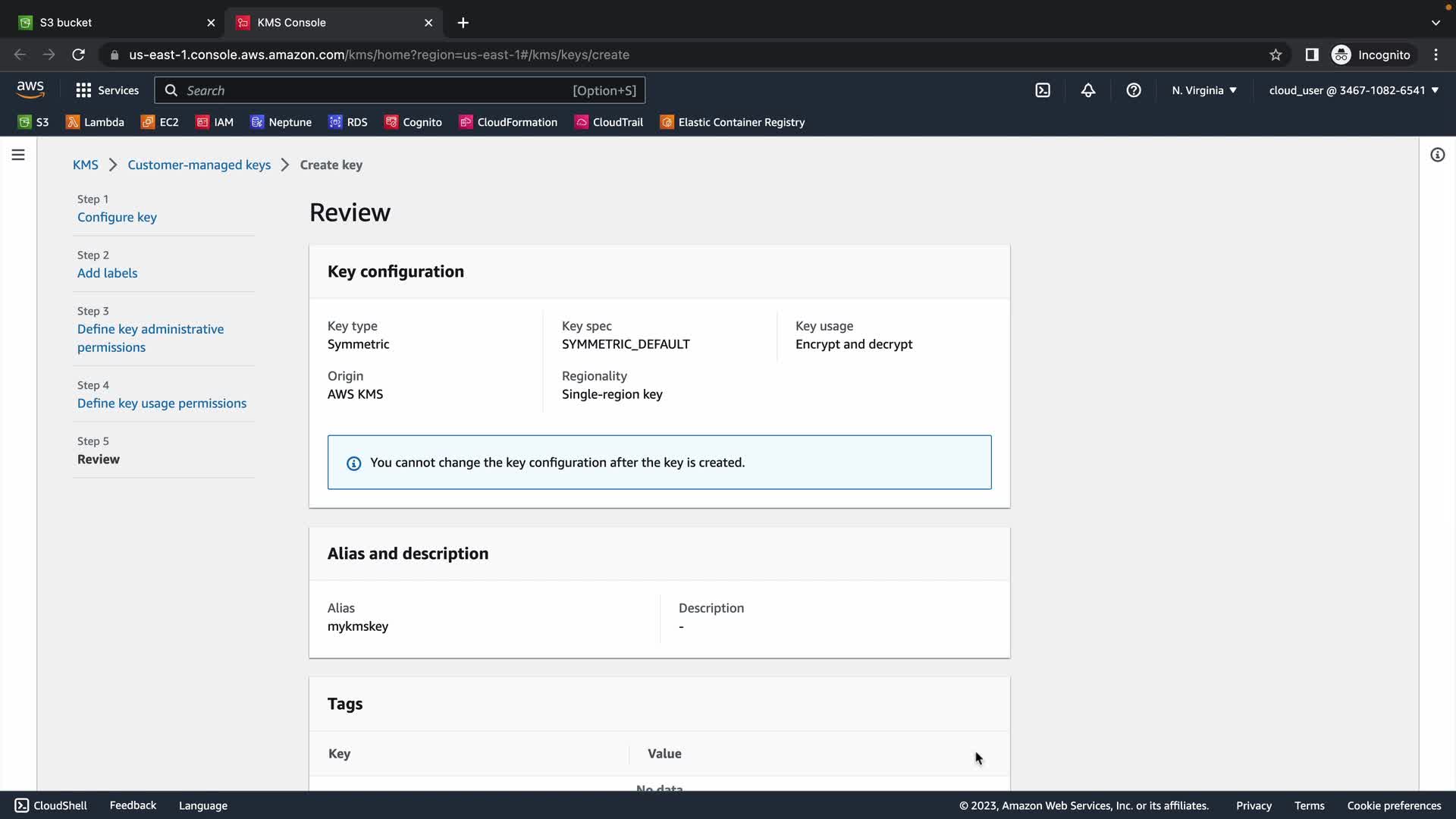Open the help question mark menu
The image size is (1456, 819).
[x=1134, y=90]
